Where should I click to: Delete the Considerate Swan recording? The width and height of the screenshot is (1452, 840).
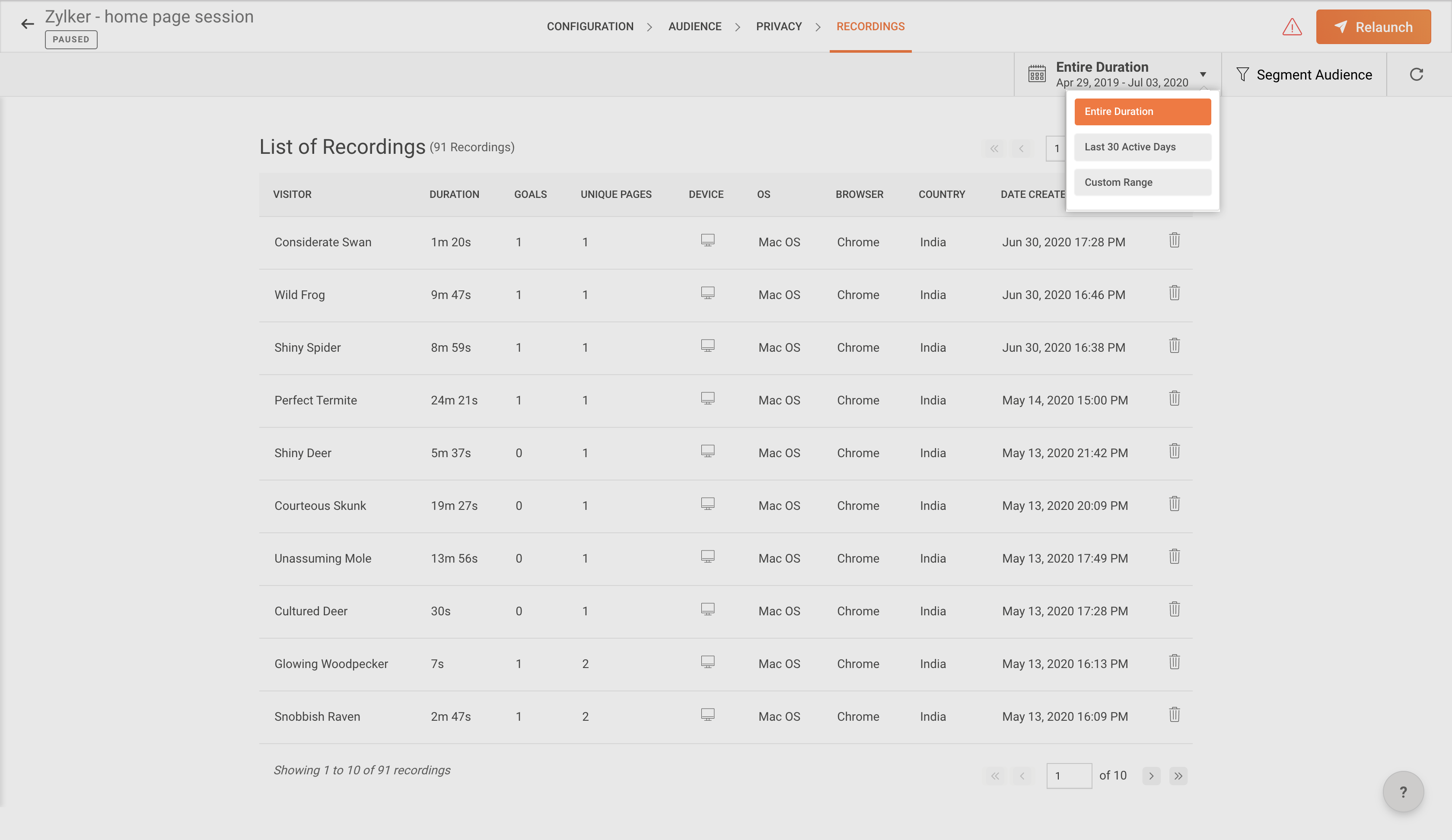point(1174,241)
